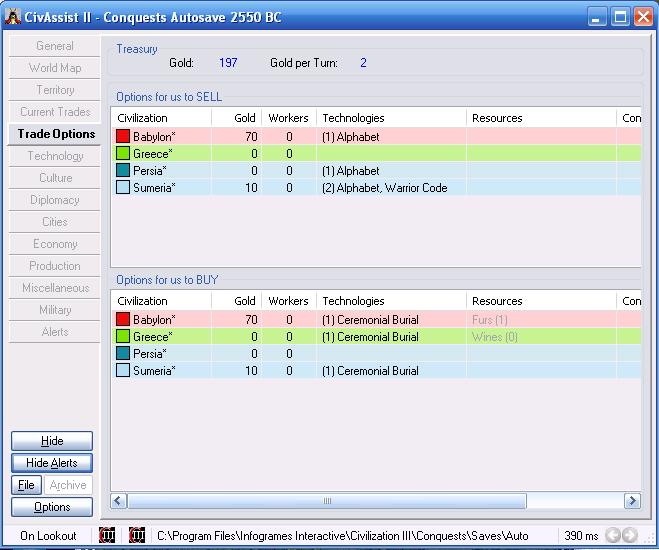The image size is (659, 550).
Task: Click Resources column header in BUY list
Action: point(541,301)
